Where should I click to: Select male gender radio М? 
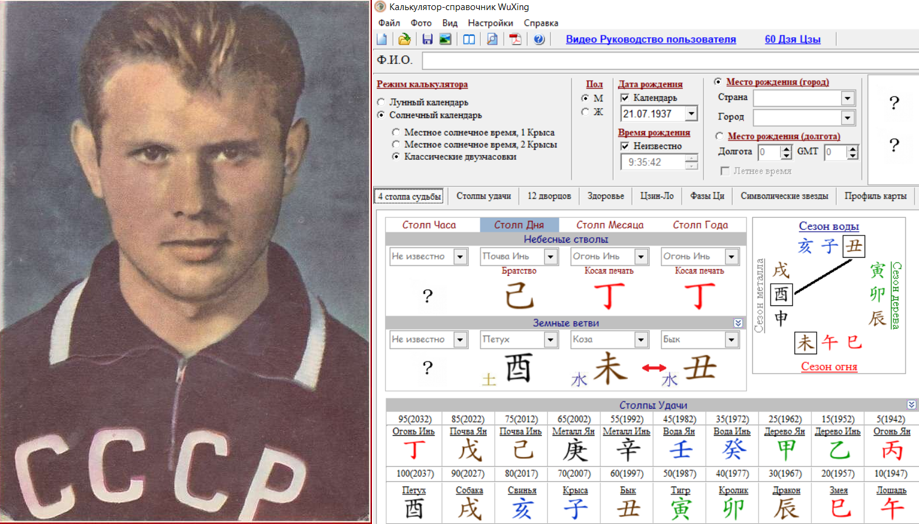point(585,98)
